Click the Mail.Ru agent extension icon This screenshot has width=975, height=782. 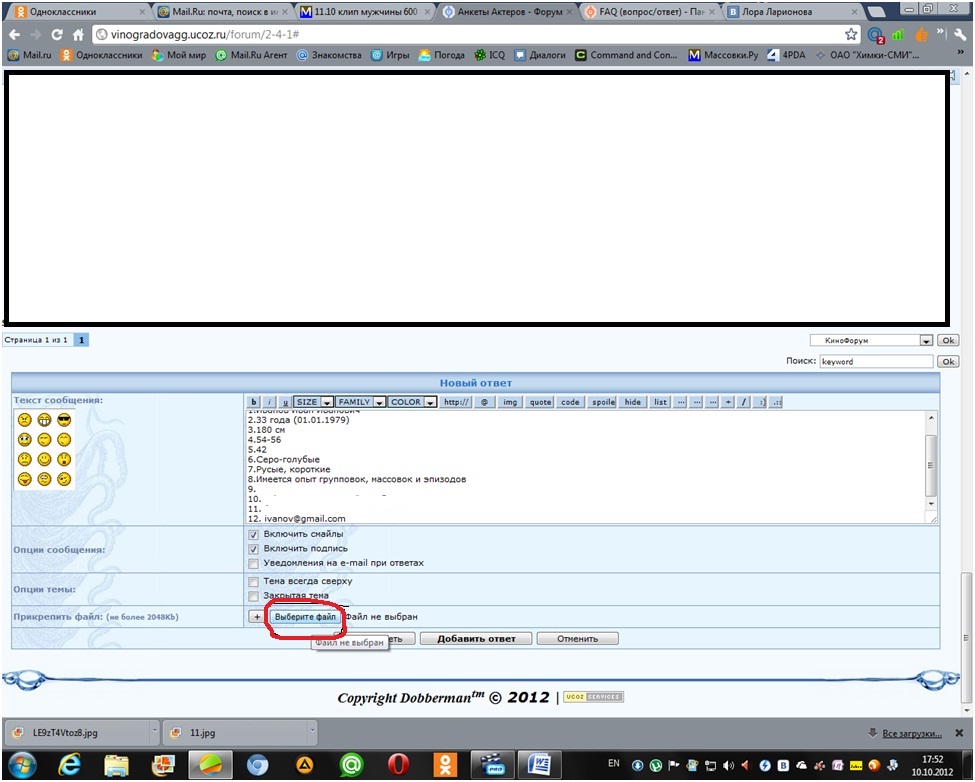(x=876, y=35)
